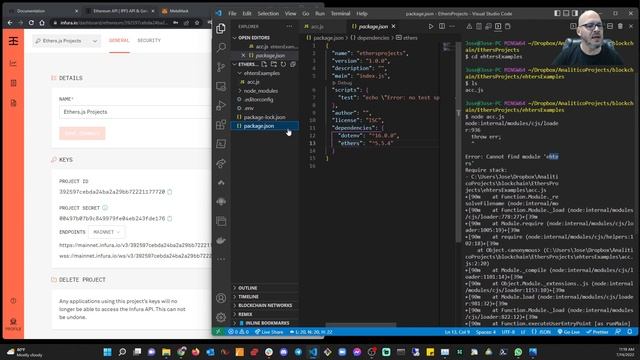640x360 pixels.
Task: Open the Manage gear in VS Code
Action: coord(221,317)
